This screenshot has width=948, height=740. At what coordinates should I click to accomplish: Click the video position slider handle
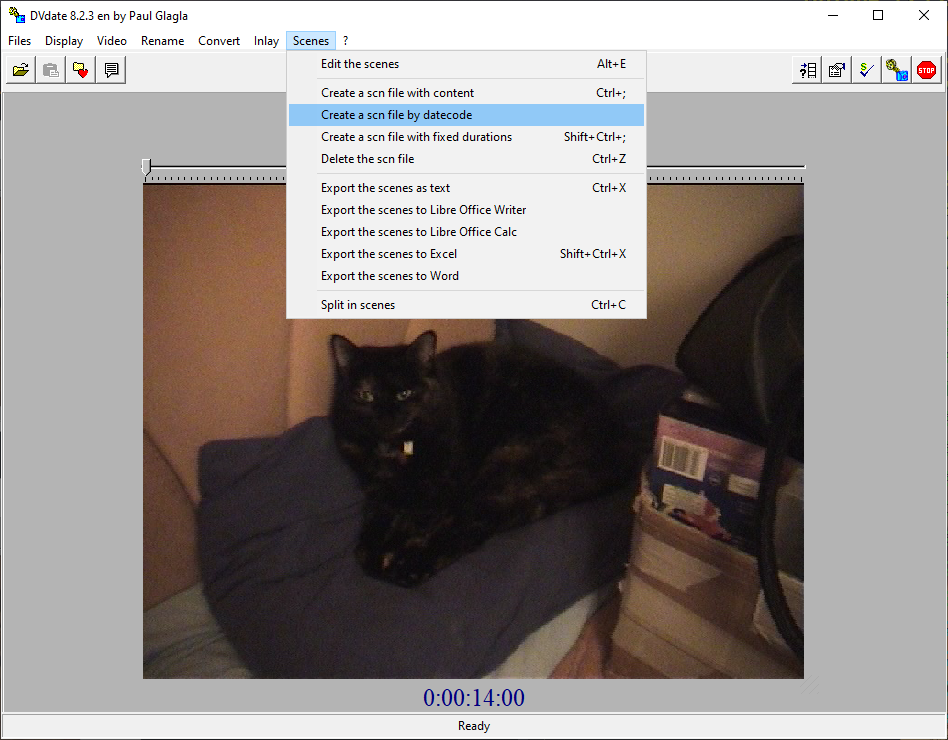(146, 167)
